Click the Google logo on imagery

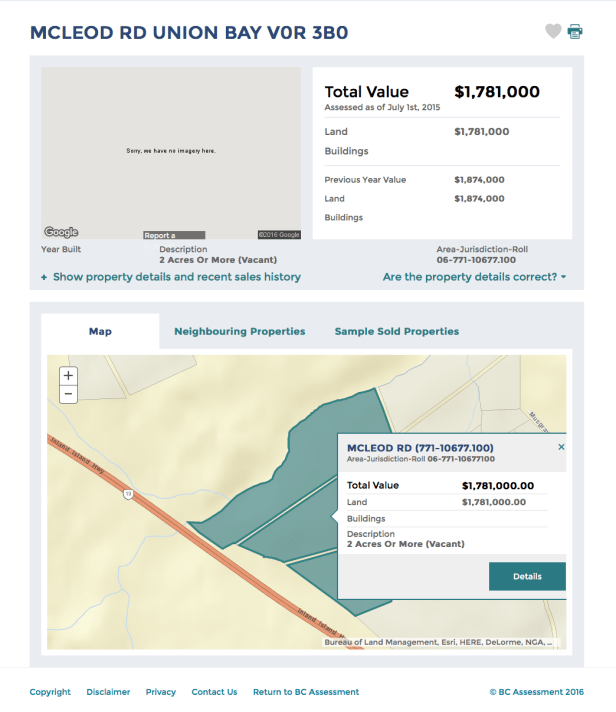(x=61, y=233)
